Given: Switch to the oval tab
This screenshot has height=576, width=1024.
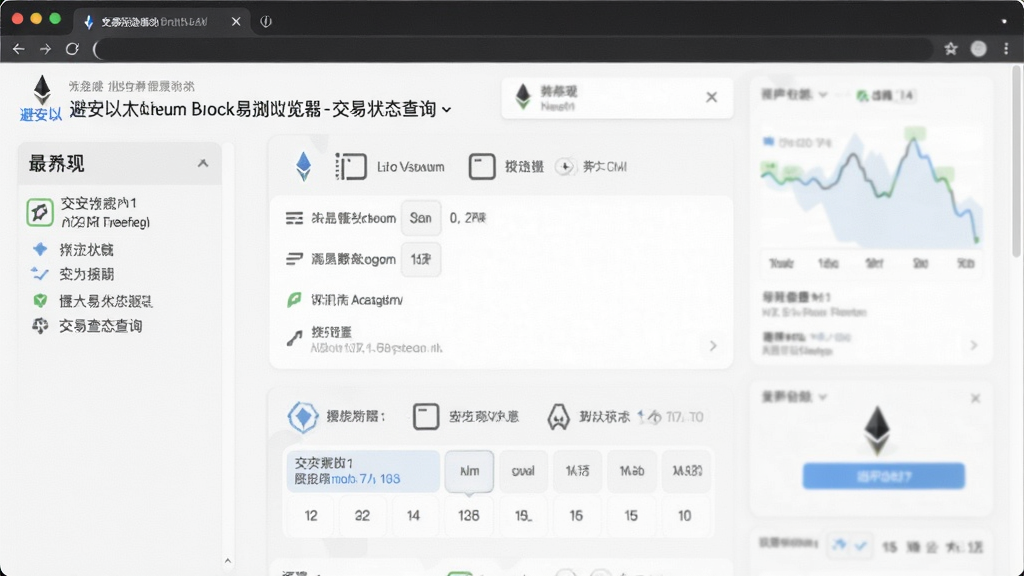Looking at the screenshot, I should coord(523,471).
